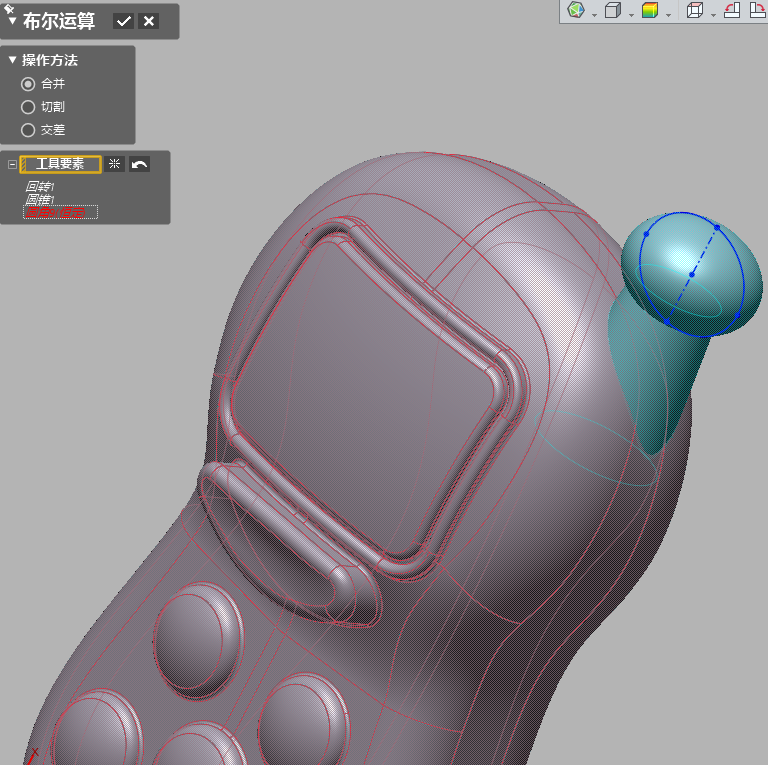
Task: Cancel Boolean operation with X button
Action: [x=149, y=21]
